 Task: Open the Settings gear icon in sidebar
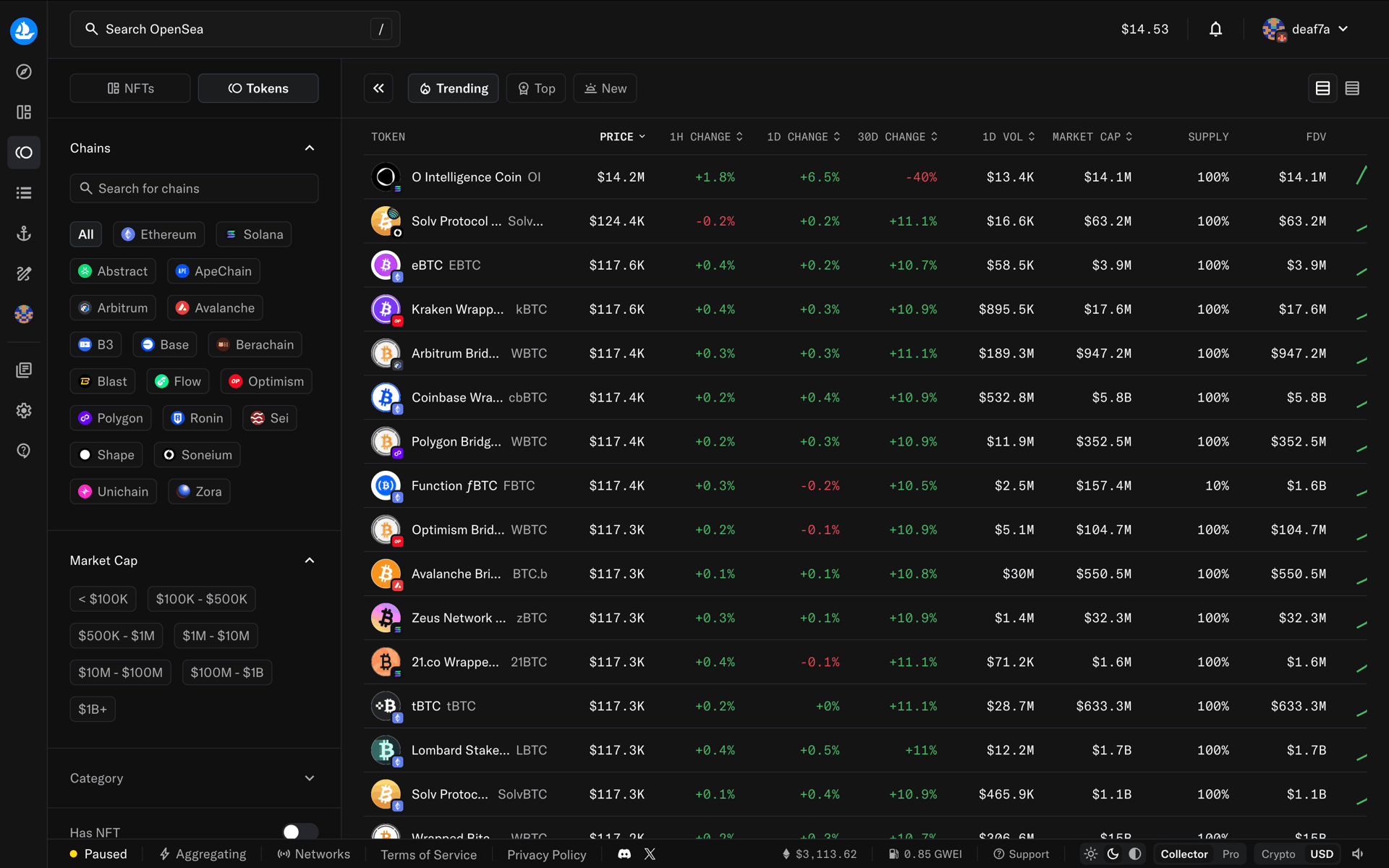[24, 411]
